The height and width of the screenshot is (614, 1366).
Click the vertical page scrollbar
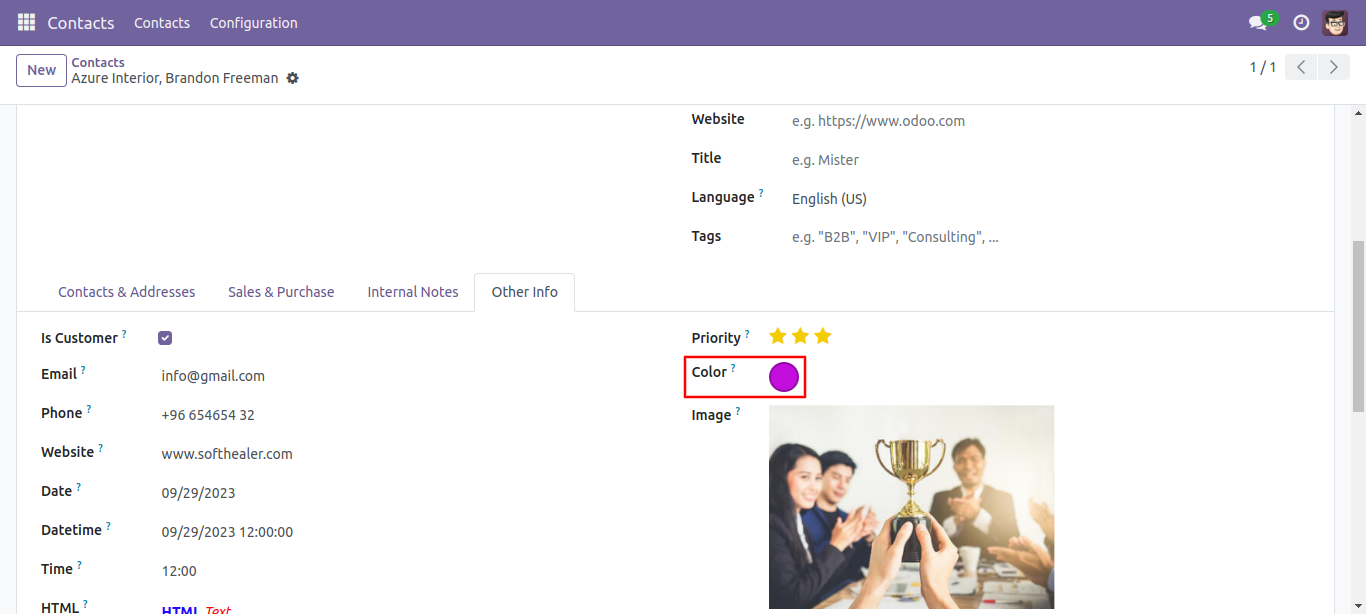pyautogui.click(x=1358, y=326)
